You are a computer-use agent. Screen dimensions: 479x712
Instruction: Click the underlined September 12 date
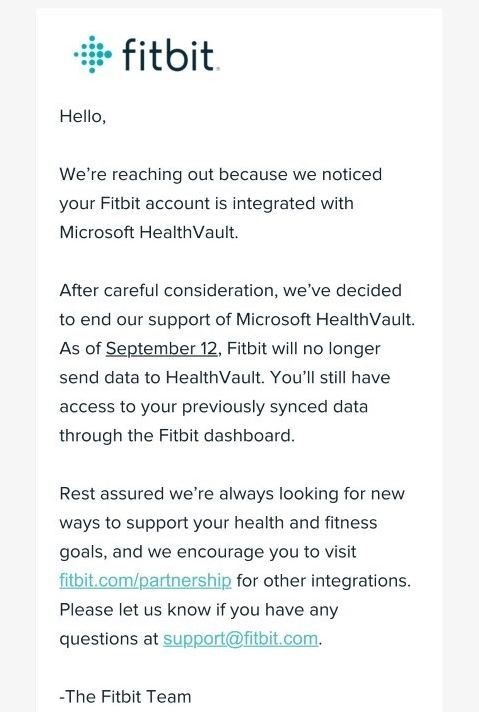click(162, 348)
